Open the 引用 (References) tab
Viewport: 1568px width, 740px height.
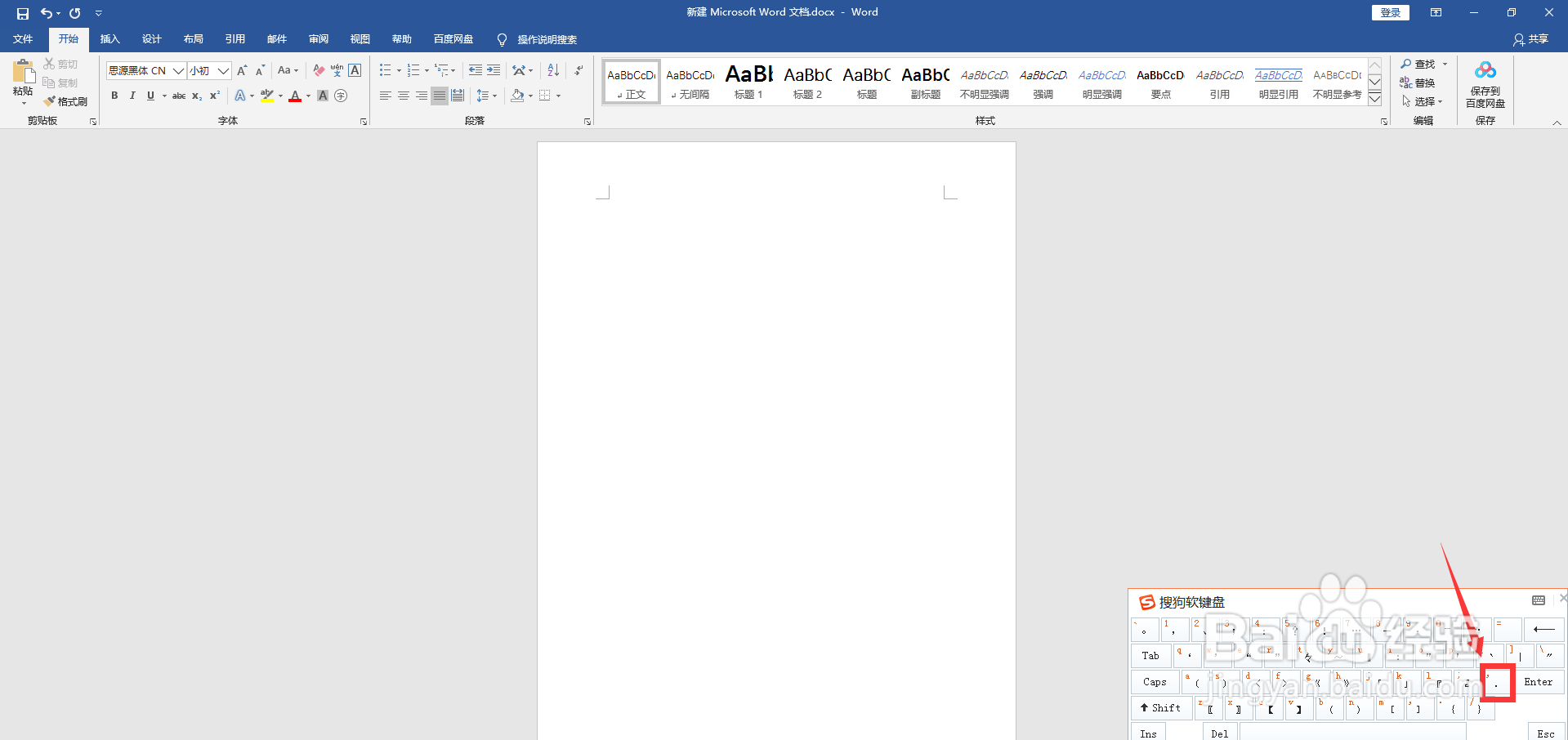[x=235, y=39]
